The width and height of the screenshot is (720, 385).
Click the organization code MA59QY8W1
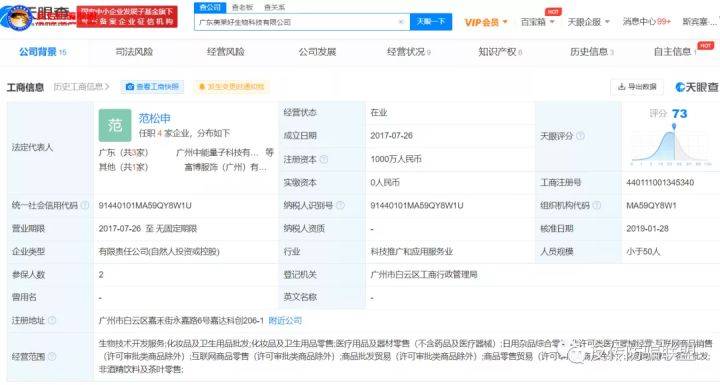click(651, 205)
